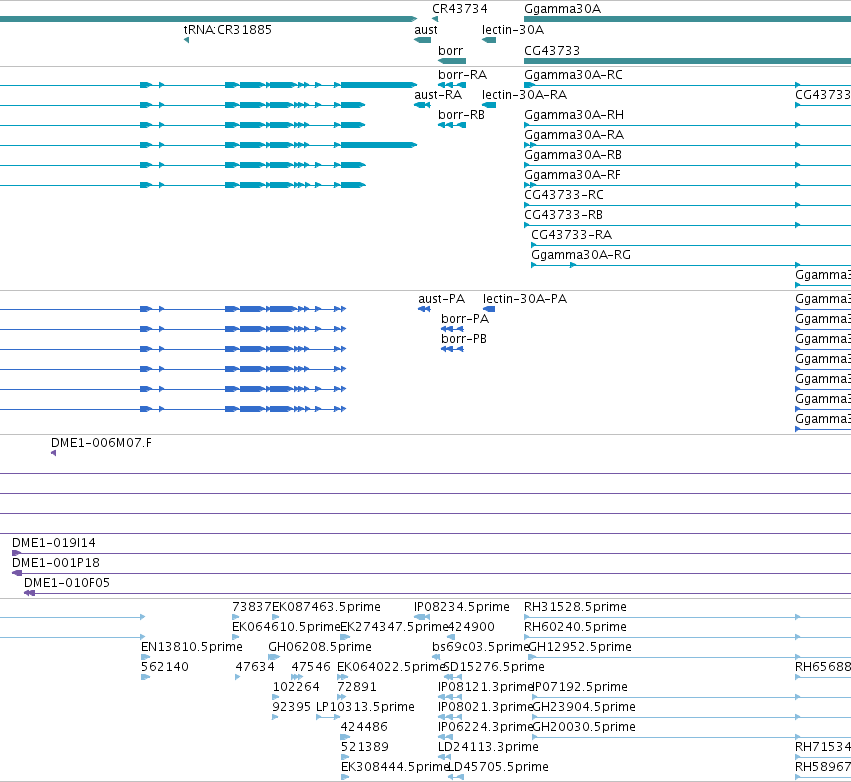Select the 92395 EST label

(291, 707)
